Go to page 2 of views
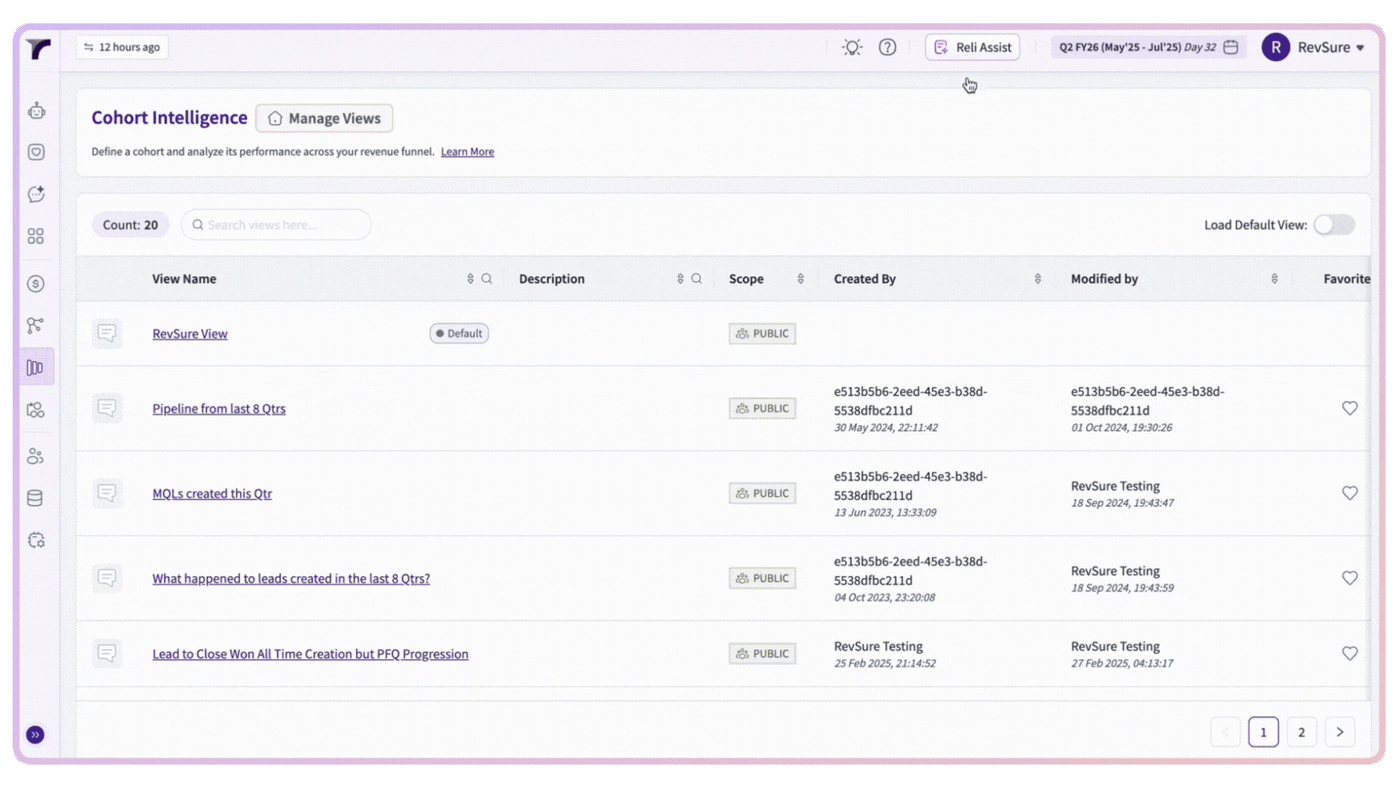Screen dimensions: 1400x788 tap(1301, 732)
